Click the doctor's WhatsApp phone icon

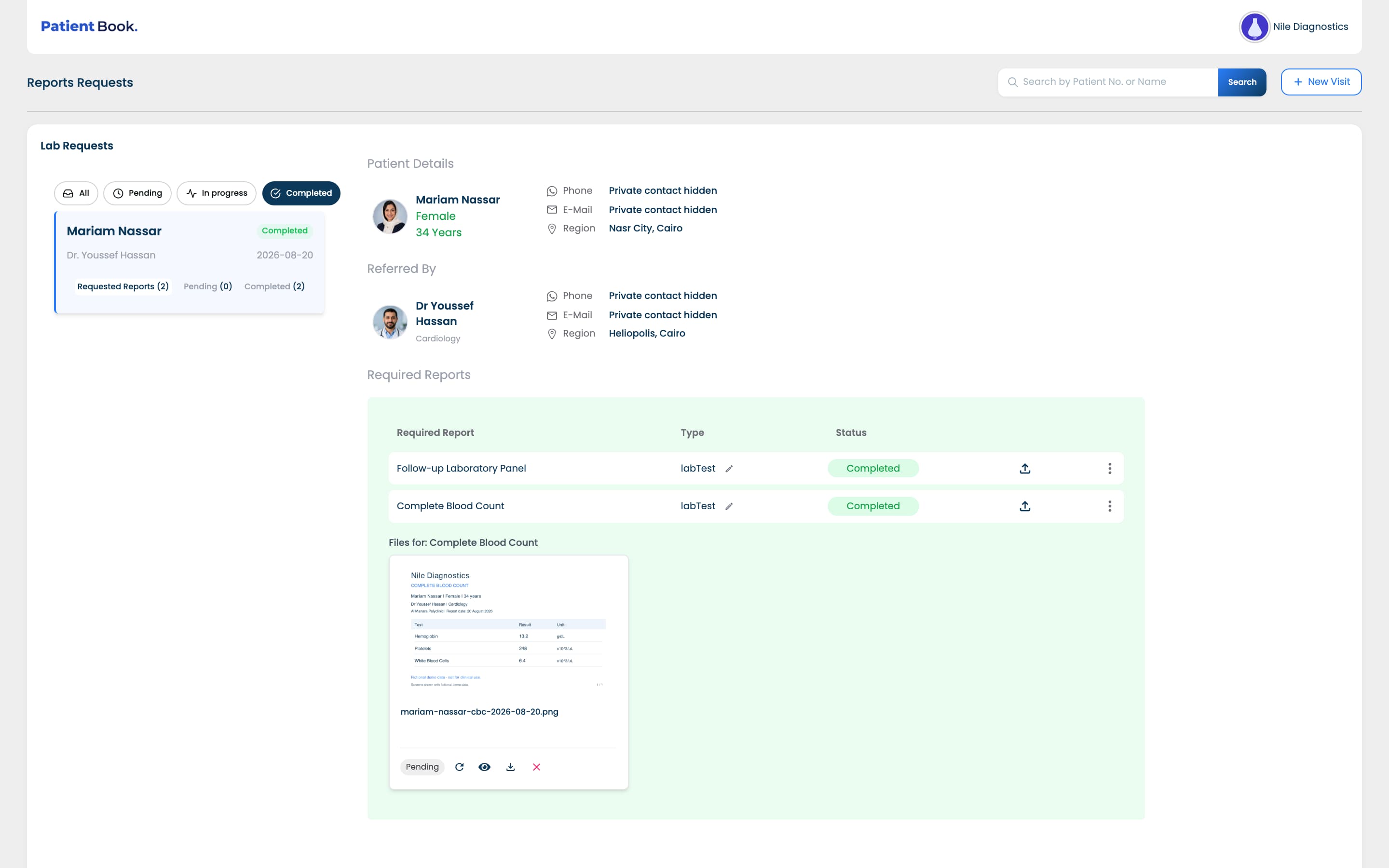tap(552, 296)
